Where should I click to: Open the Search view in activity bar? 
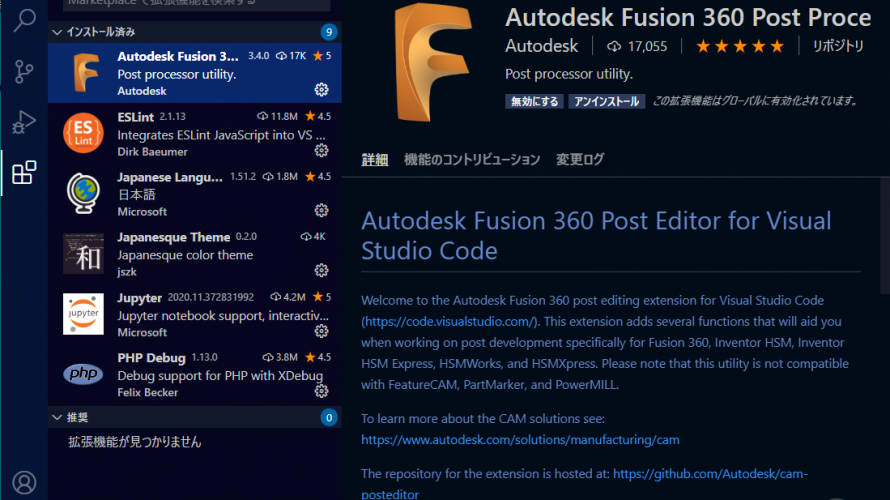click(24, 20)
